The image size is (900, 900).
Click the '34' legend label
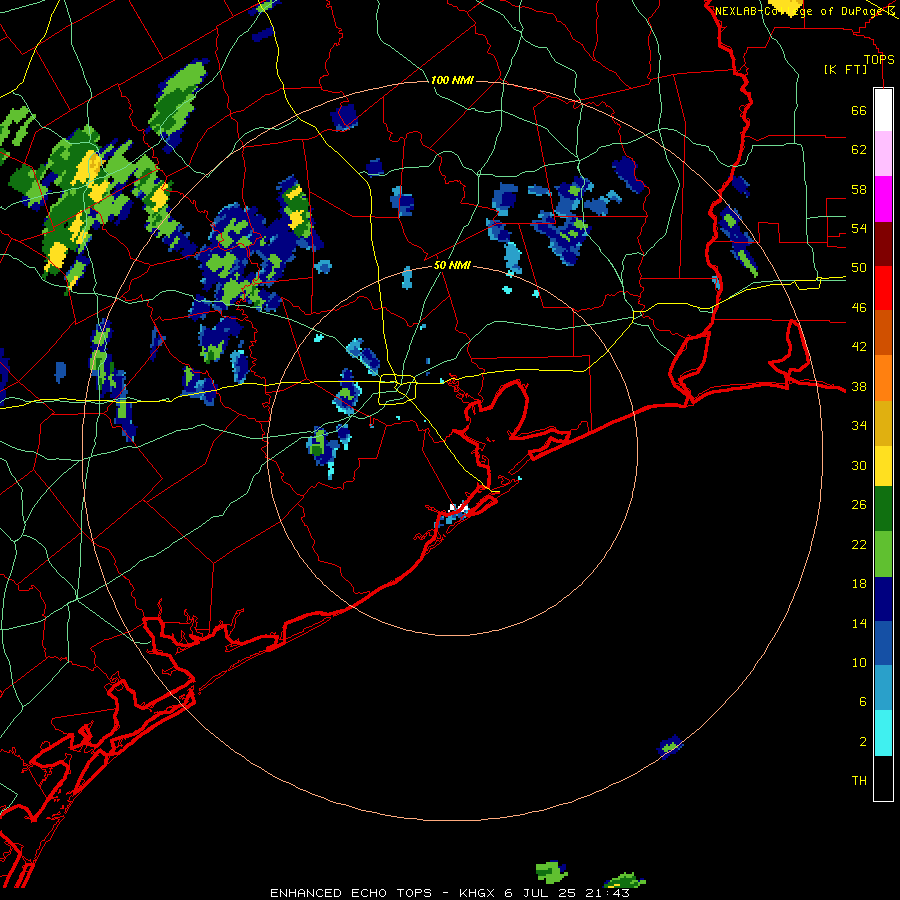click(x=859, y=425)
